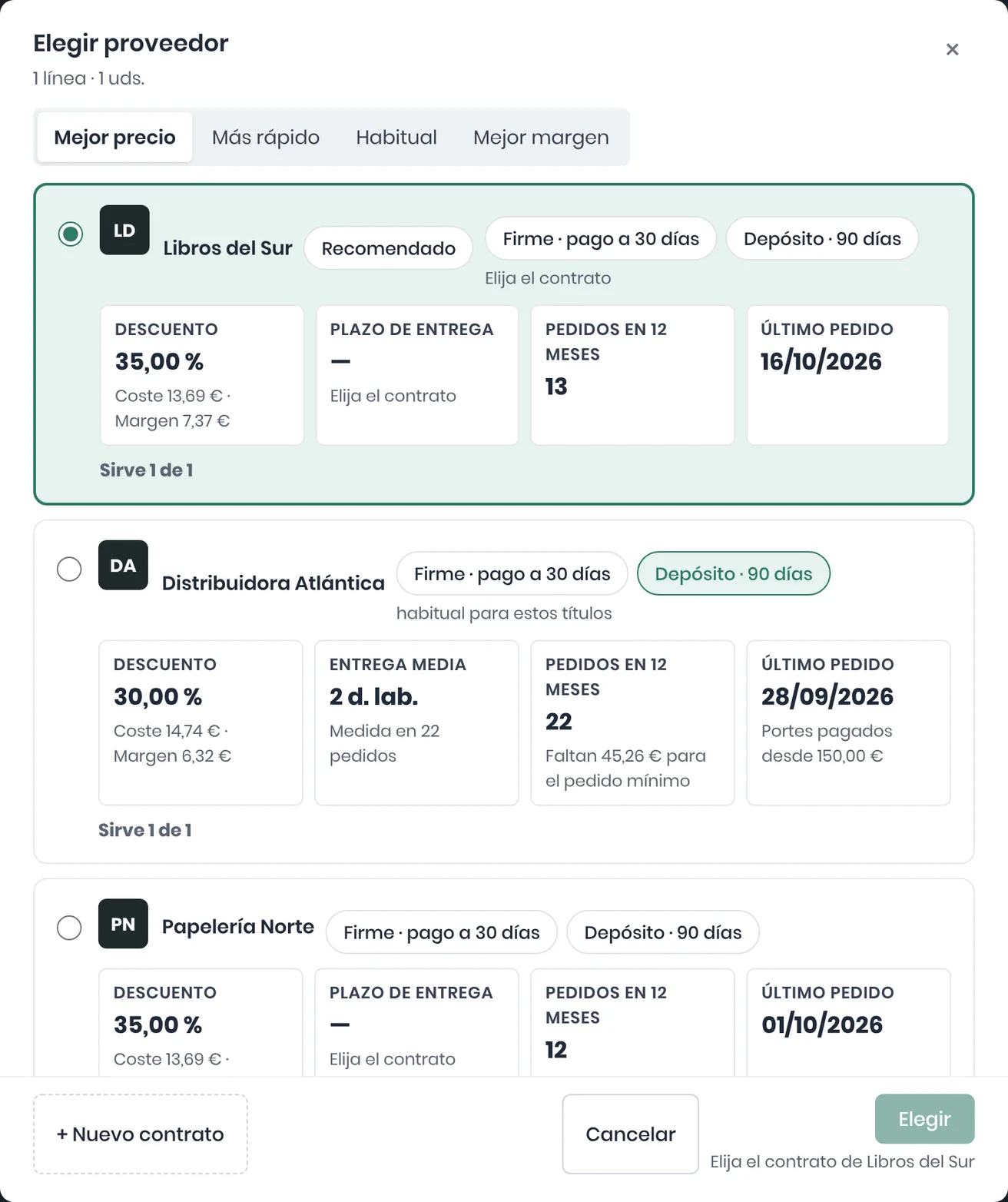Click the DA avatar for Distribuidora Atlántica
This screenshot has width=1008, height=1202.
[x=123, y=566]
